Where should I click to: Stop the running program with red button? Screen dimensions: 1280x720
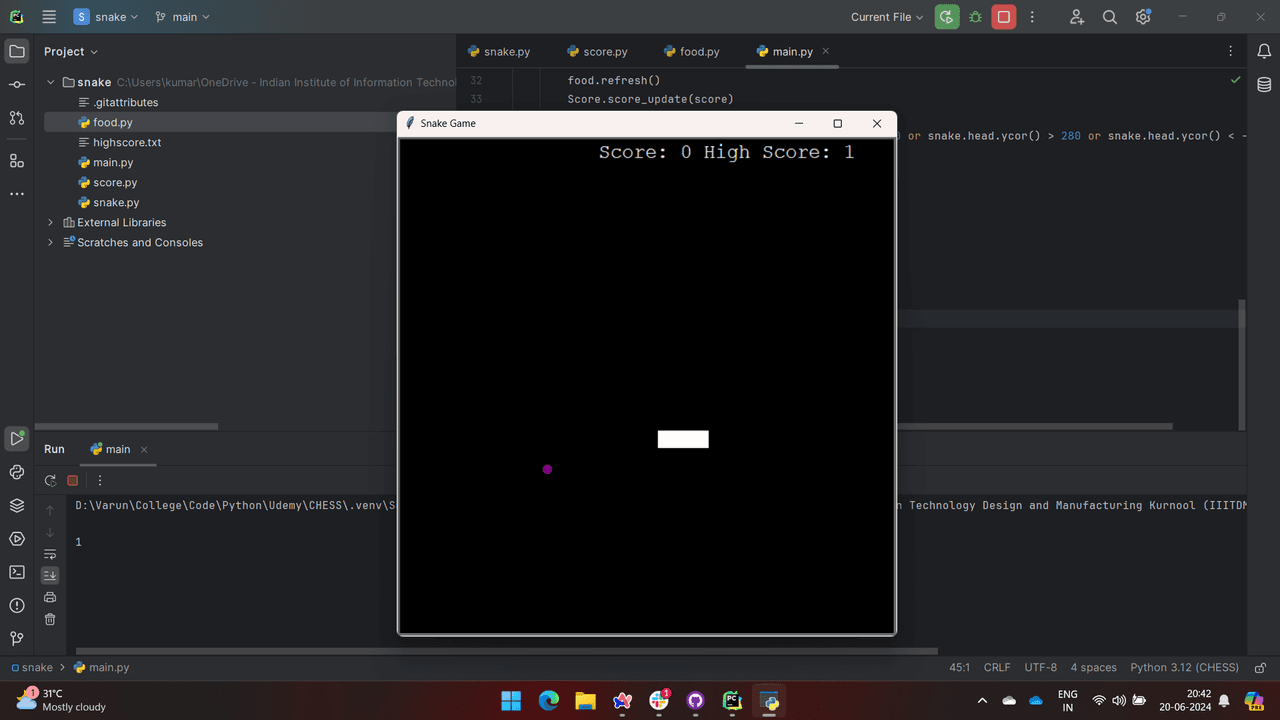click(x=1004, y=17)
